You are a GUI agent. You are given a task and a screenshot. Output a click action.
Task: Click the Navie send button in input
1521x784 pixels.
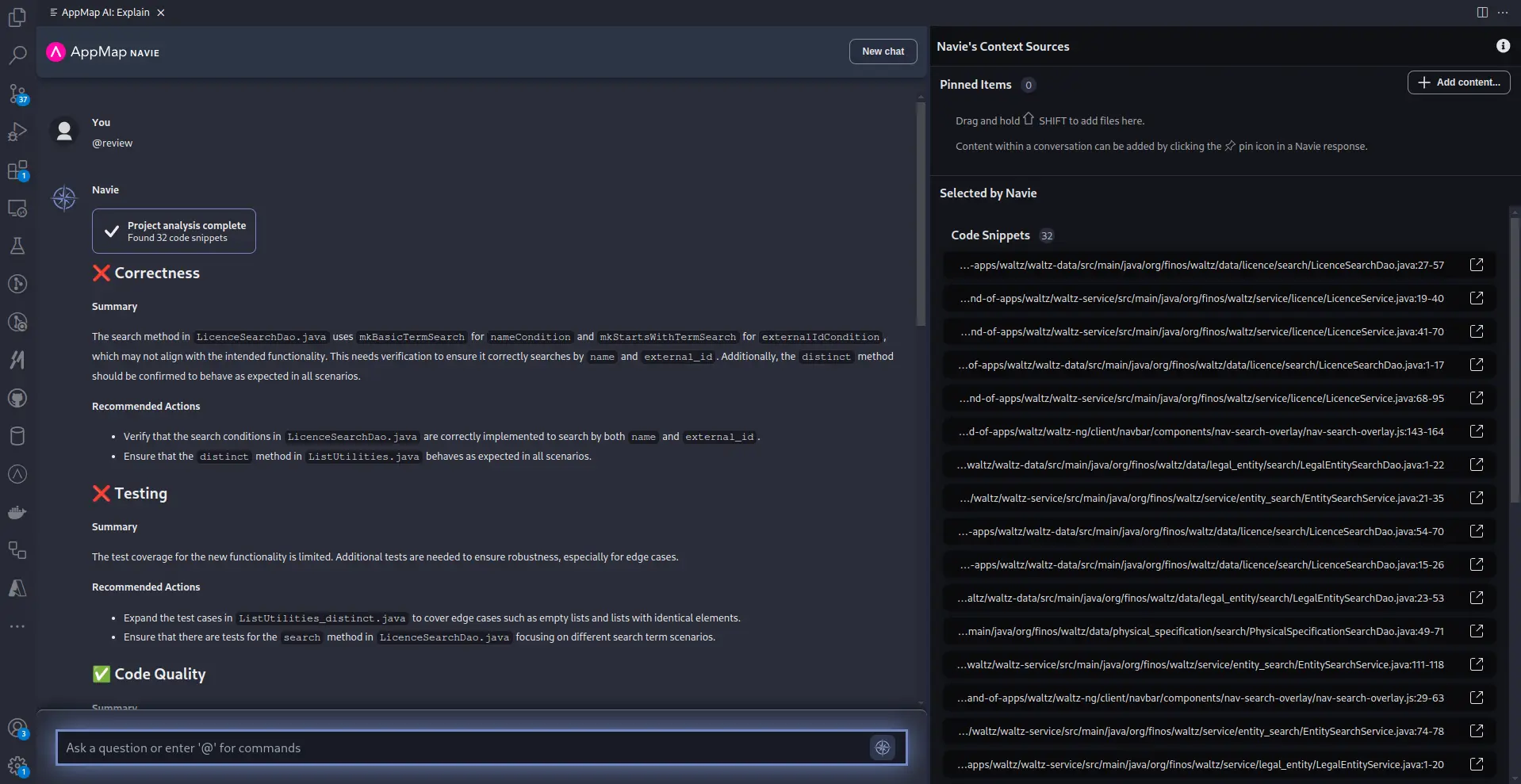pyautogui.click(x=883, y=748)
